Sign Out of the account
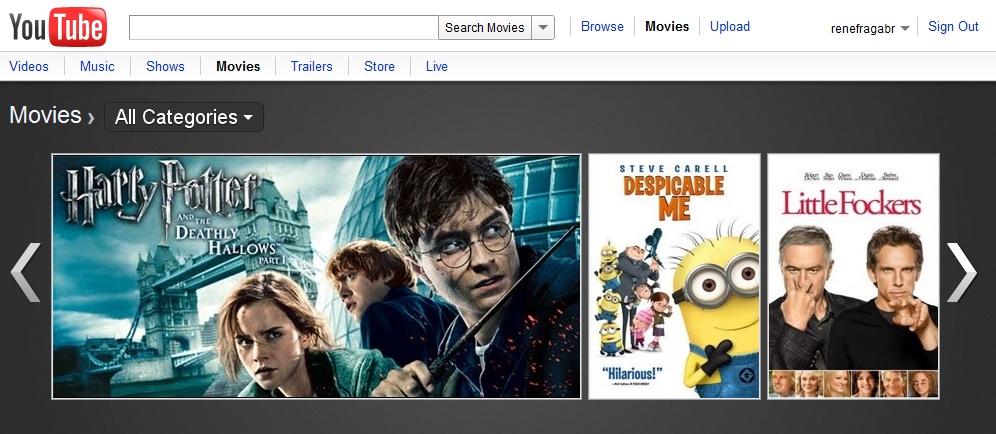The width and height of the screenshot is (996, 434). (953, 27)
